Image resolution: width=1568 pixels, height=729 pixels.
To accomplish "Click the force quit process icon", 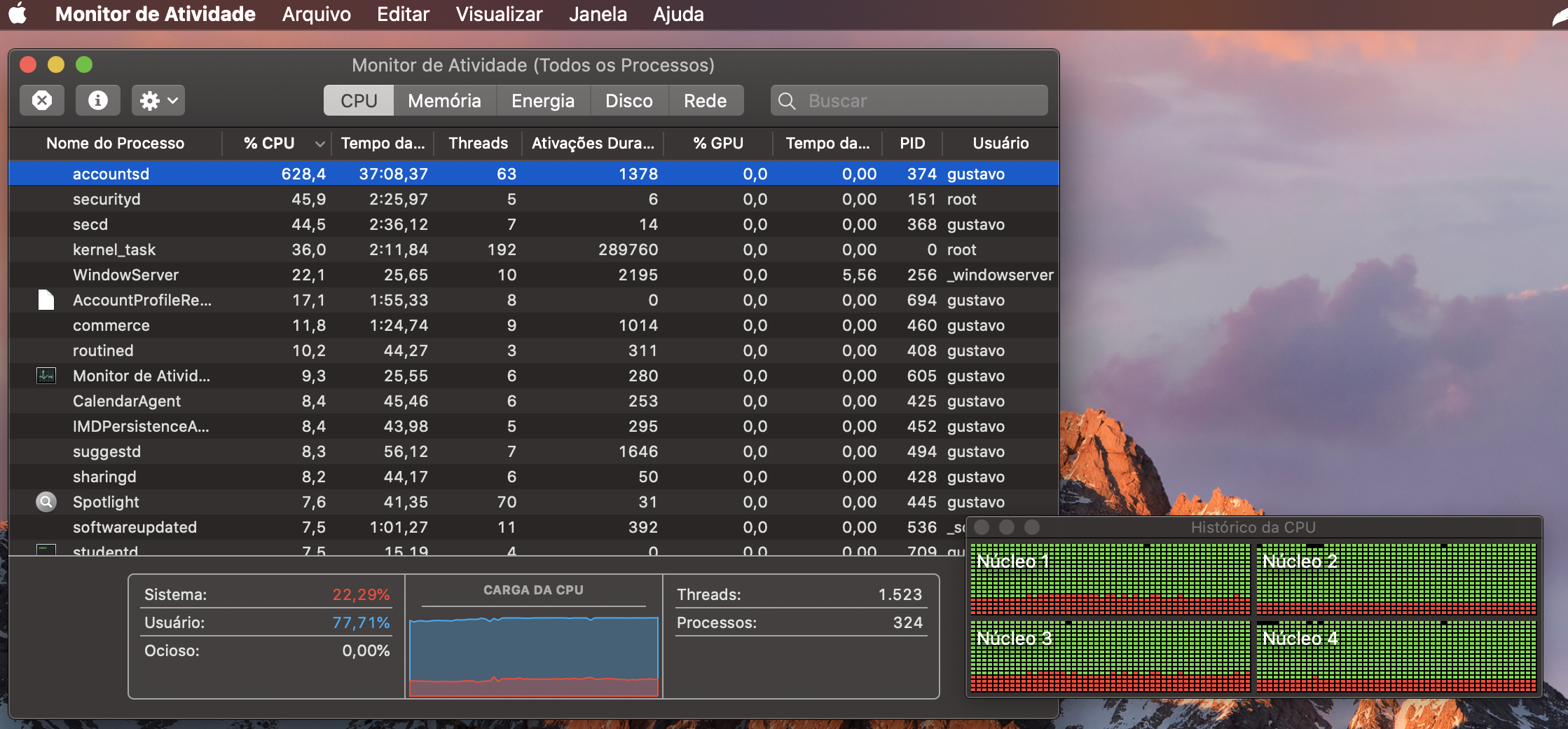I will [42, 101].
